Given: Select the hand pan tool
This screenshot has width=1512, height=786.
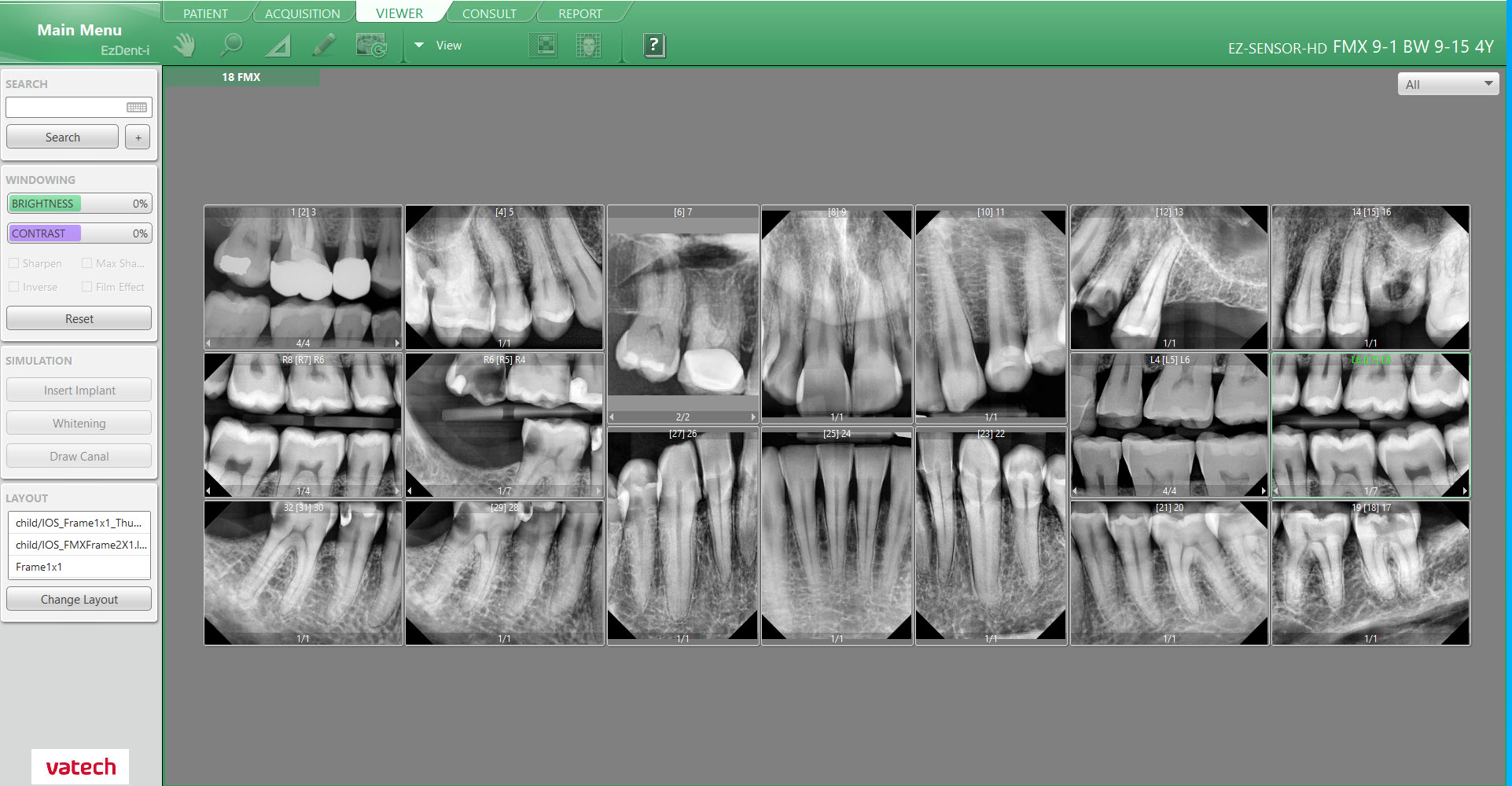Looking at the screenshot, I should 185,46.
